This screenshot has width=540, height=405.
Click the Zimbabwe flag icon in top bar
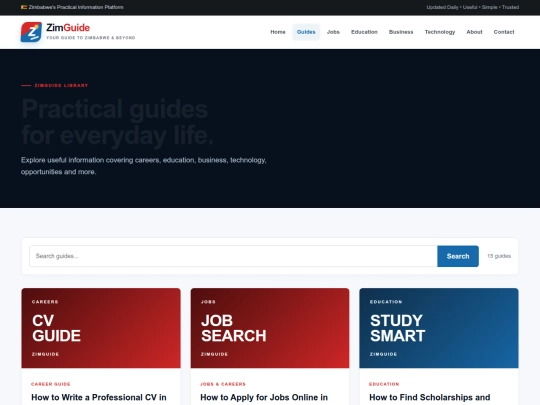tap(24, 7)
